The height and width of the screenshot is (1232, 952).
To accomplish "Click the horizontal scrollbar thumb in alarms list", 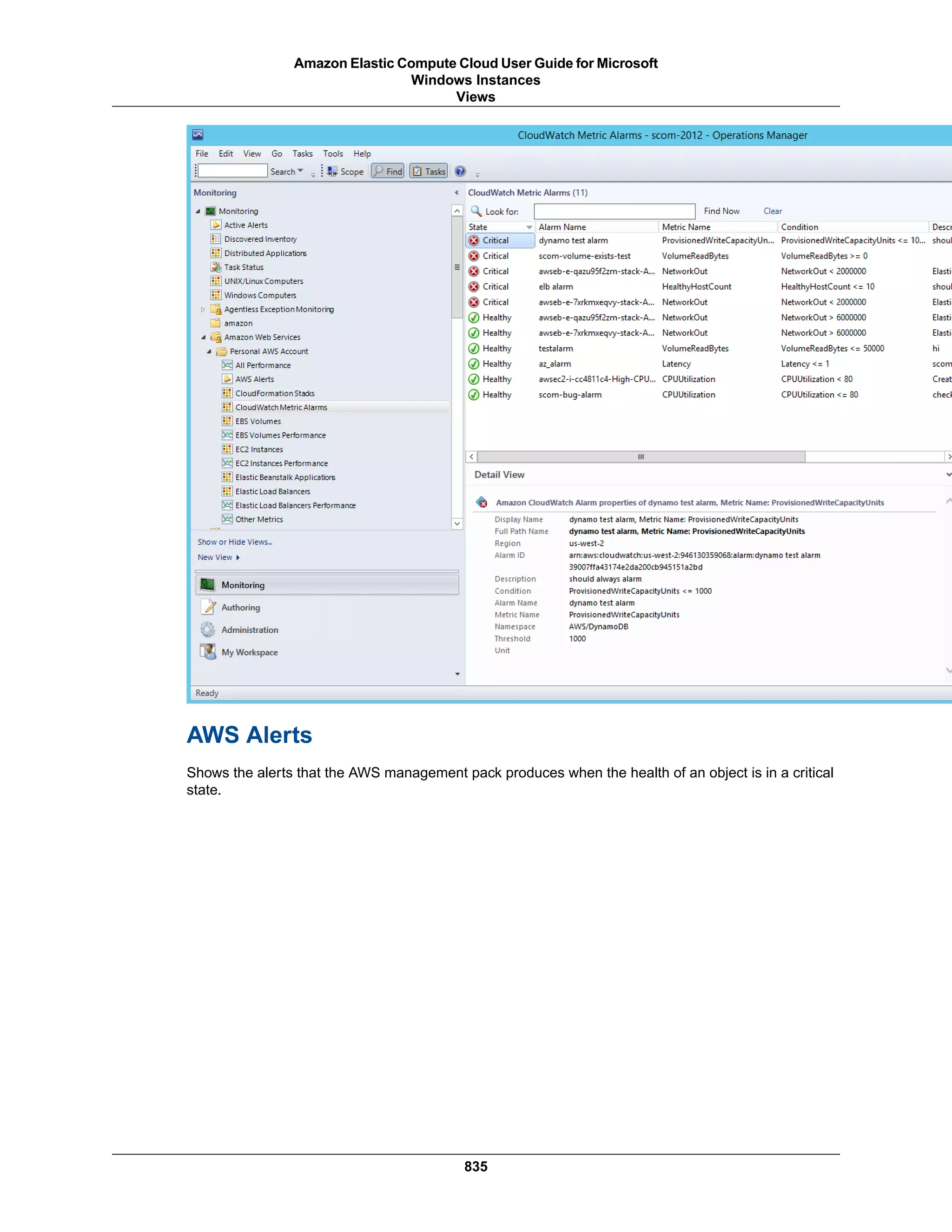I will click(x=641, y=457).
